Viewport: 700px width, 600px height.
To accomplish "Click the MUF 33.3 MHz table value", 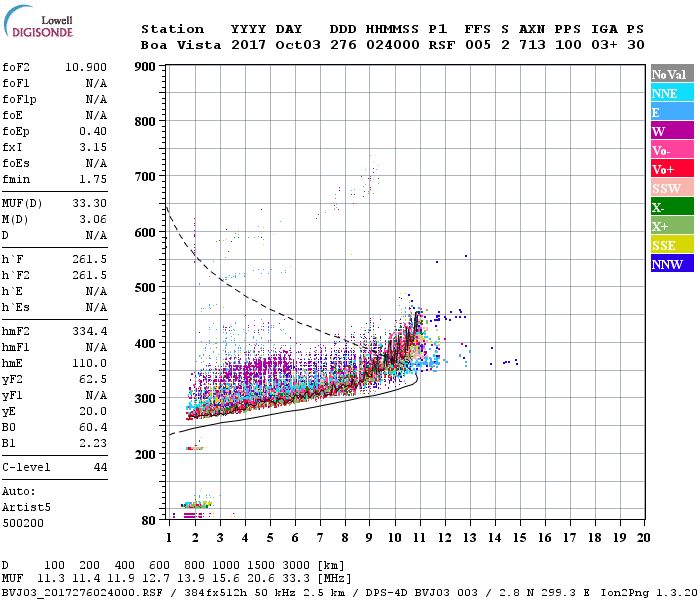I will (x=296, y=579).
